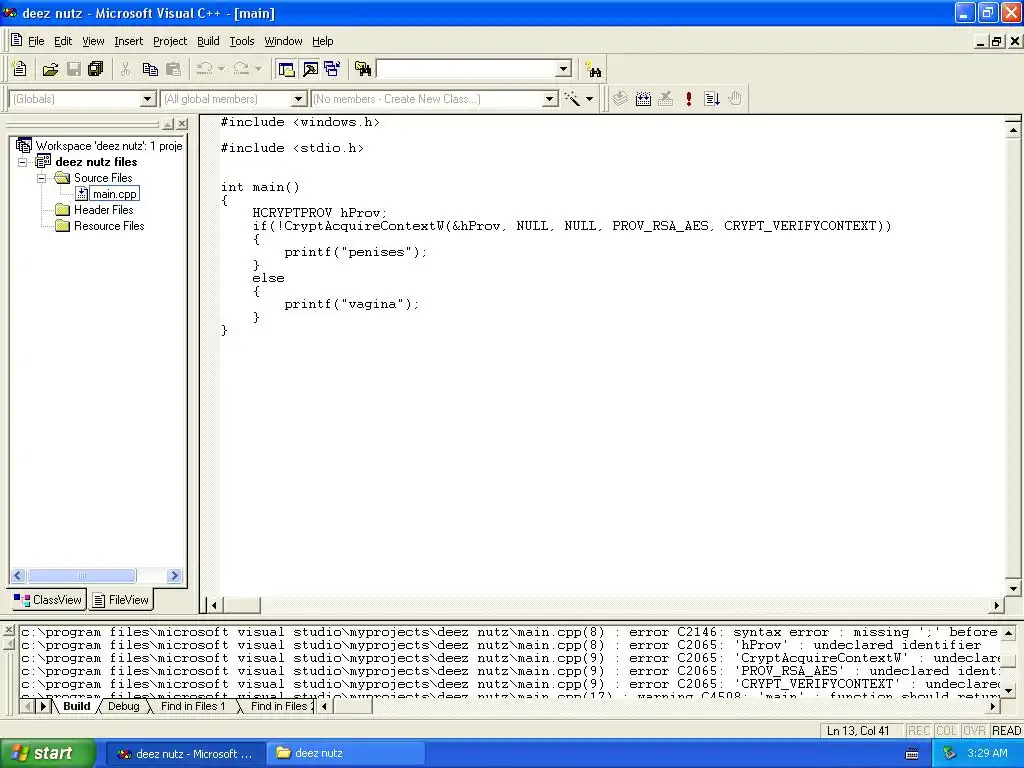Click the WizardBar magic wand icon
Viewport: 1024px width, 768px height.
(572, 99)
